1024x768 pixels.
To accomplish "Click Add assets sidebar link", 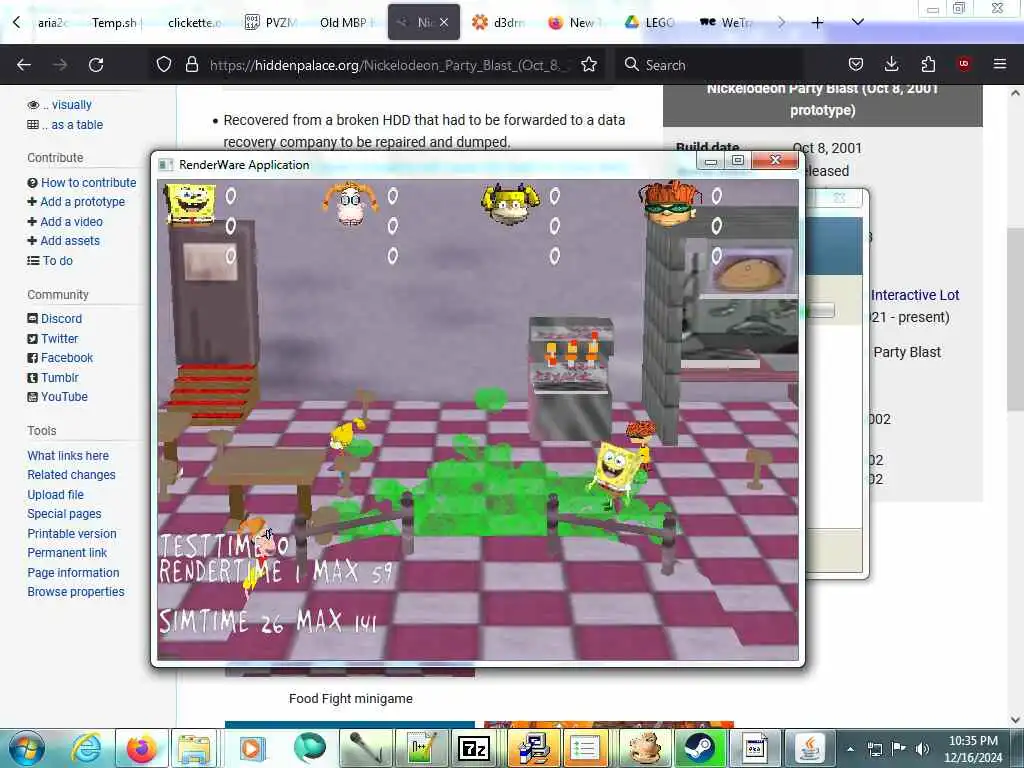I will (70, 240).
